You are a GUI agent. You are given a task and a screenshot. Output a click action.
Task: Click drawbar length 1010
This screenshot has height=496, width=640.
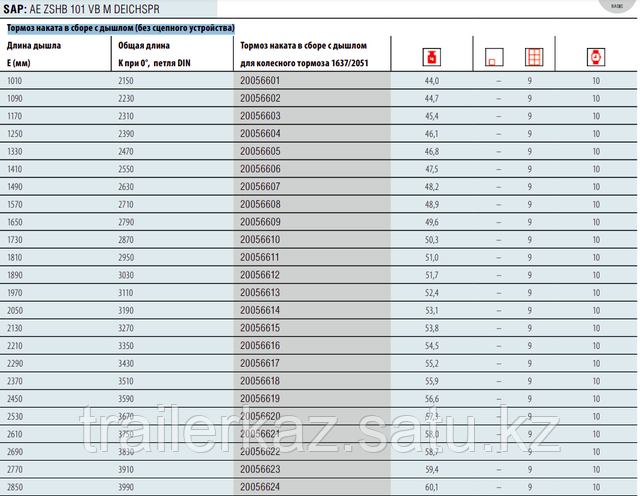pos(15,81)
